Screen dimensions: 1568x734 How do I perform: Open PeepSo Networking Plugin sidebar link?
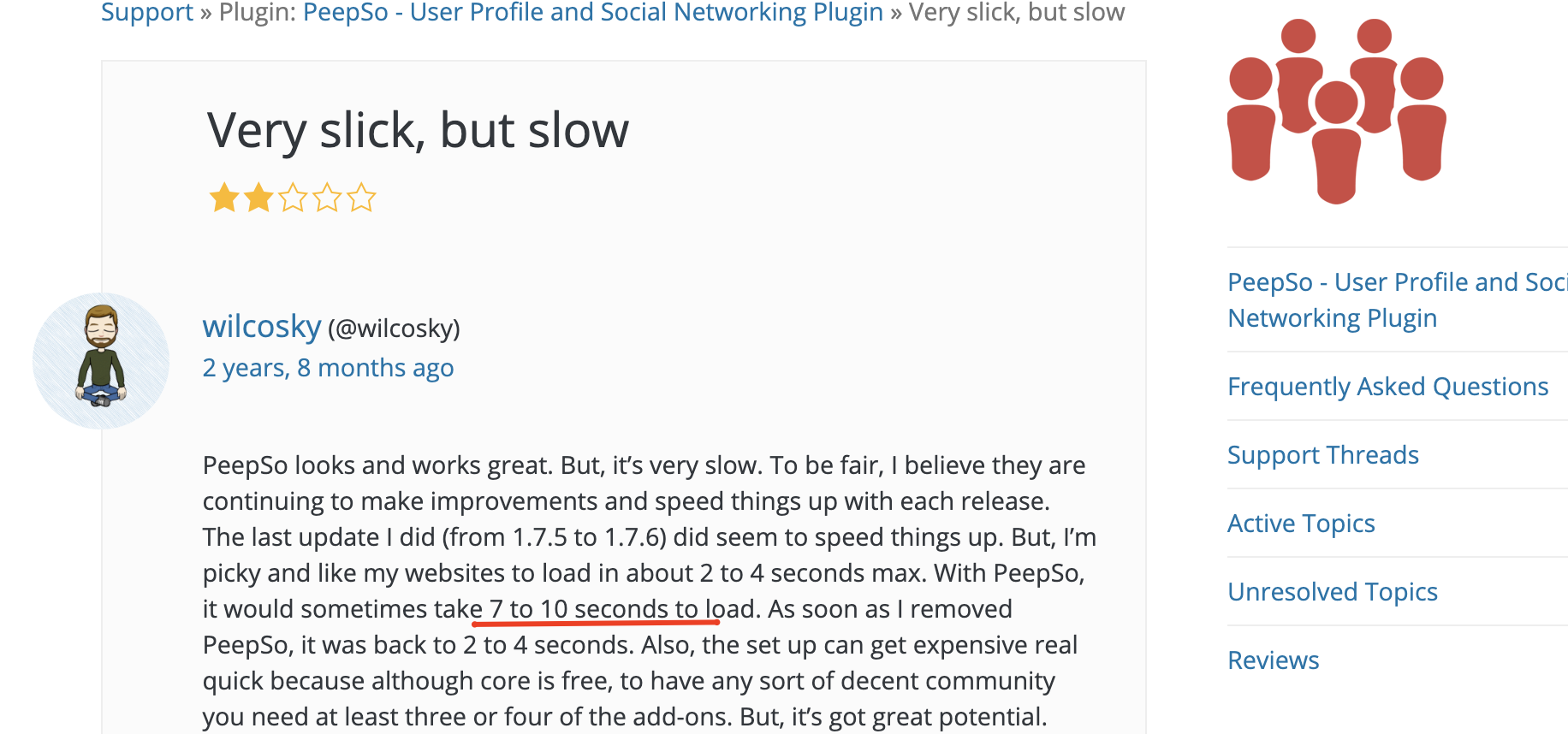1398,300
